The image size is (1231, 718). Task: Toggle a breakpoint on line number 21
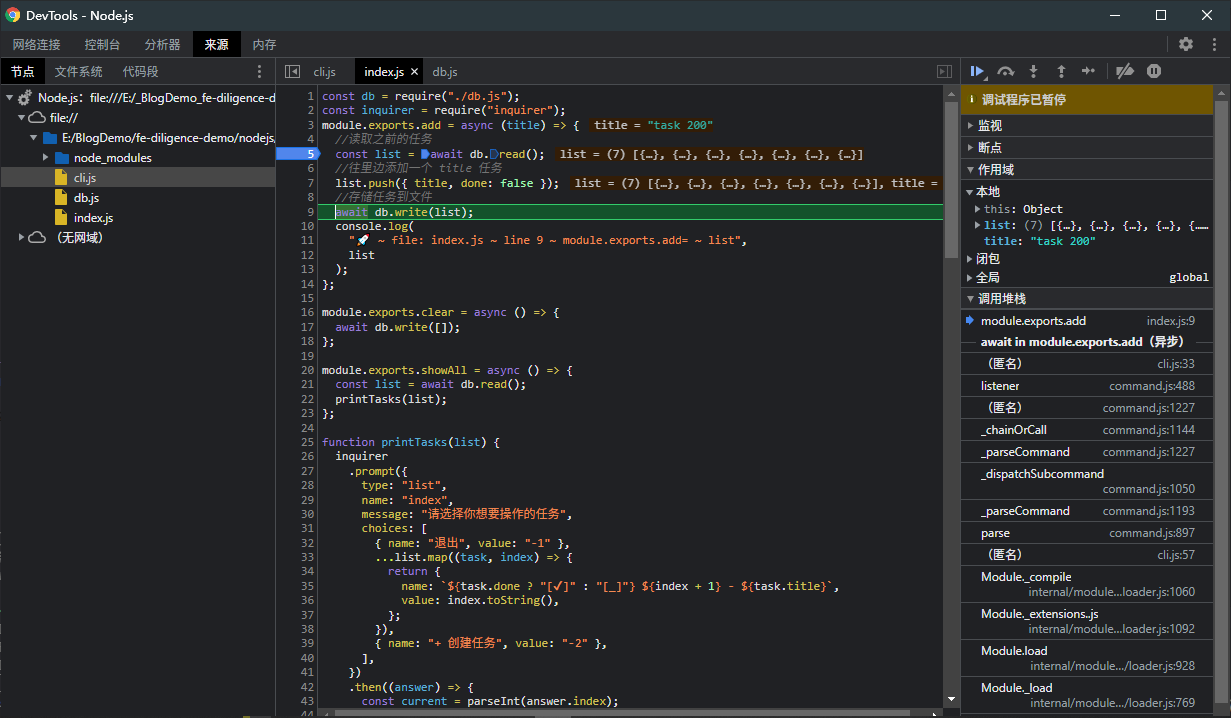308,384
